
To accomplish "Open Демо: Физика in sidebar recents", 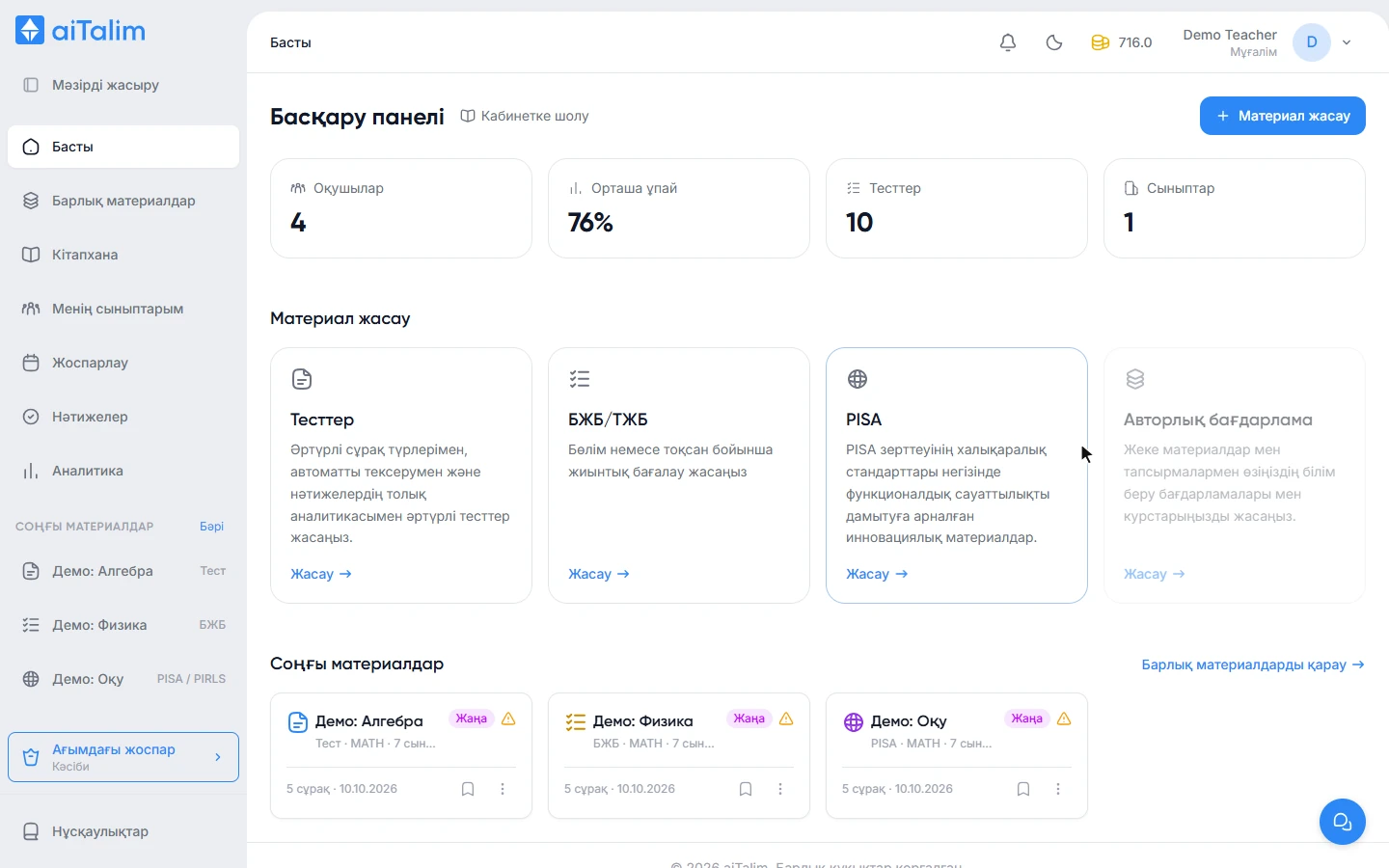I will tap(123, 625).
